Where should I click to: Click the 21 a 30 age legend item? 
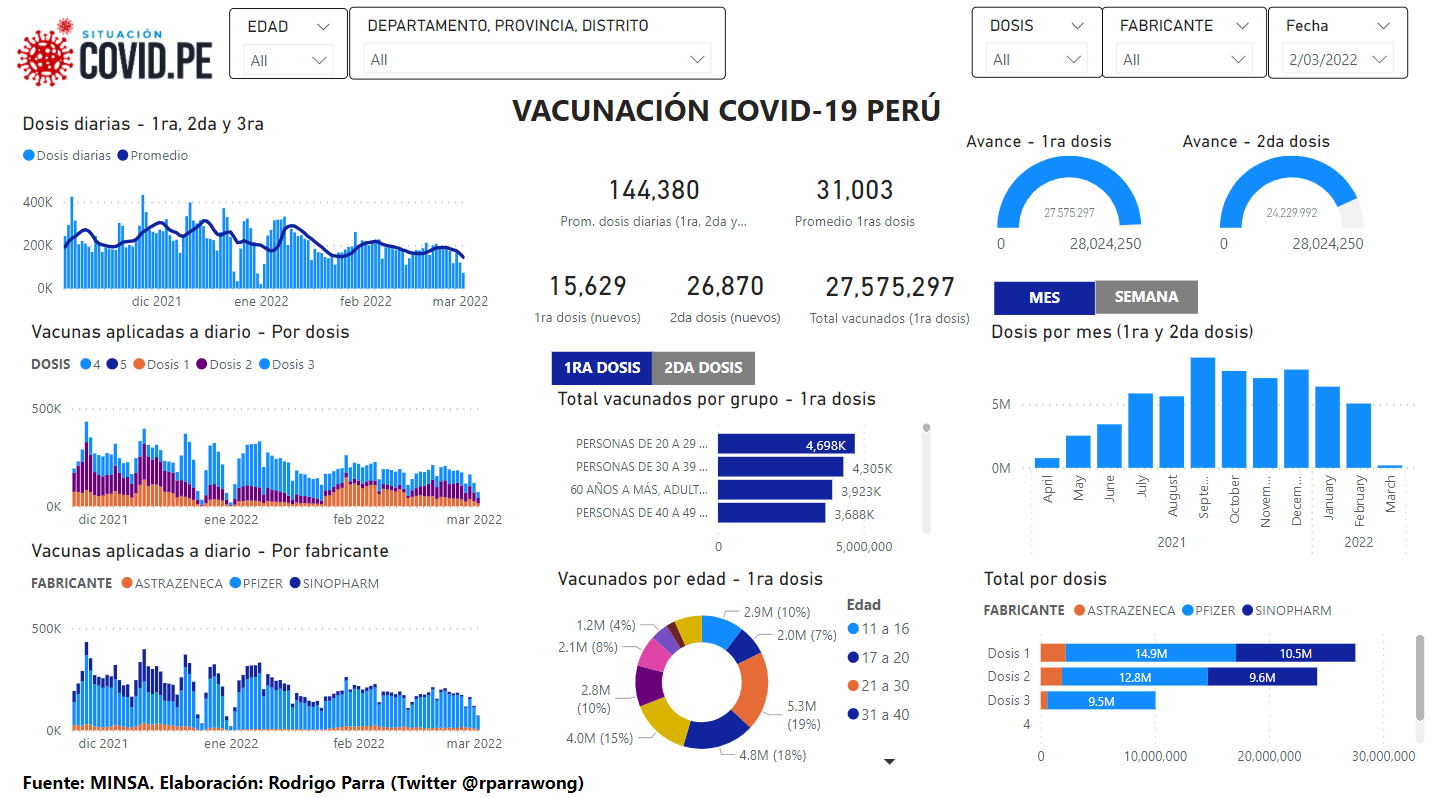coord(878,686)
